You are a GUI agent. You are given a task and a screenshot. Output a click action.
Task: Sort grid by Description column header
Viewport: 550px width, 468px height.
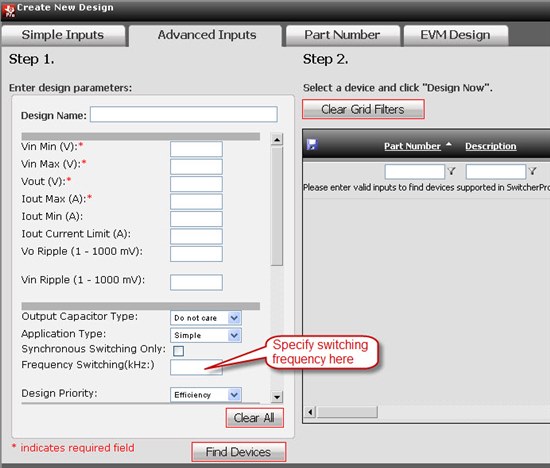491,146
